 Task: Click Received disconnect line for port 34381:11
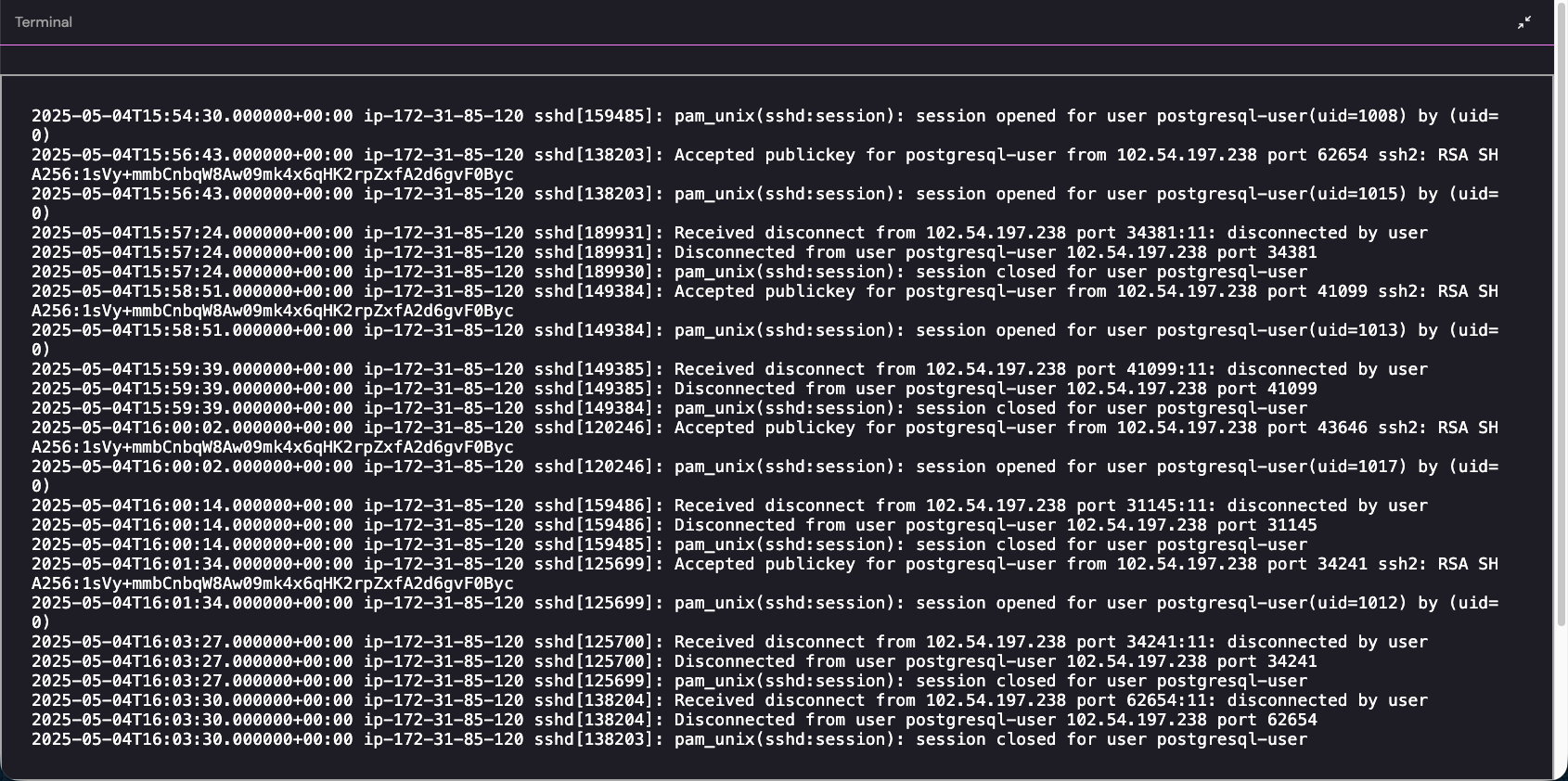point(729,234)
